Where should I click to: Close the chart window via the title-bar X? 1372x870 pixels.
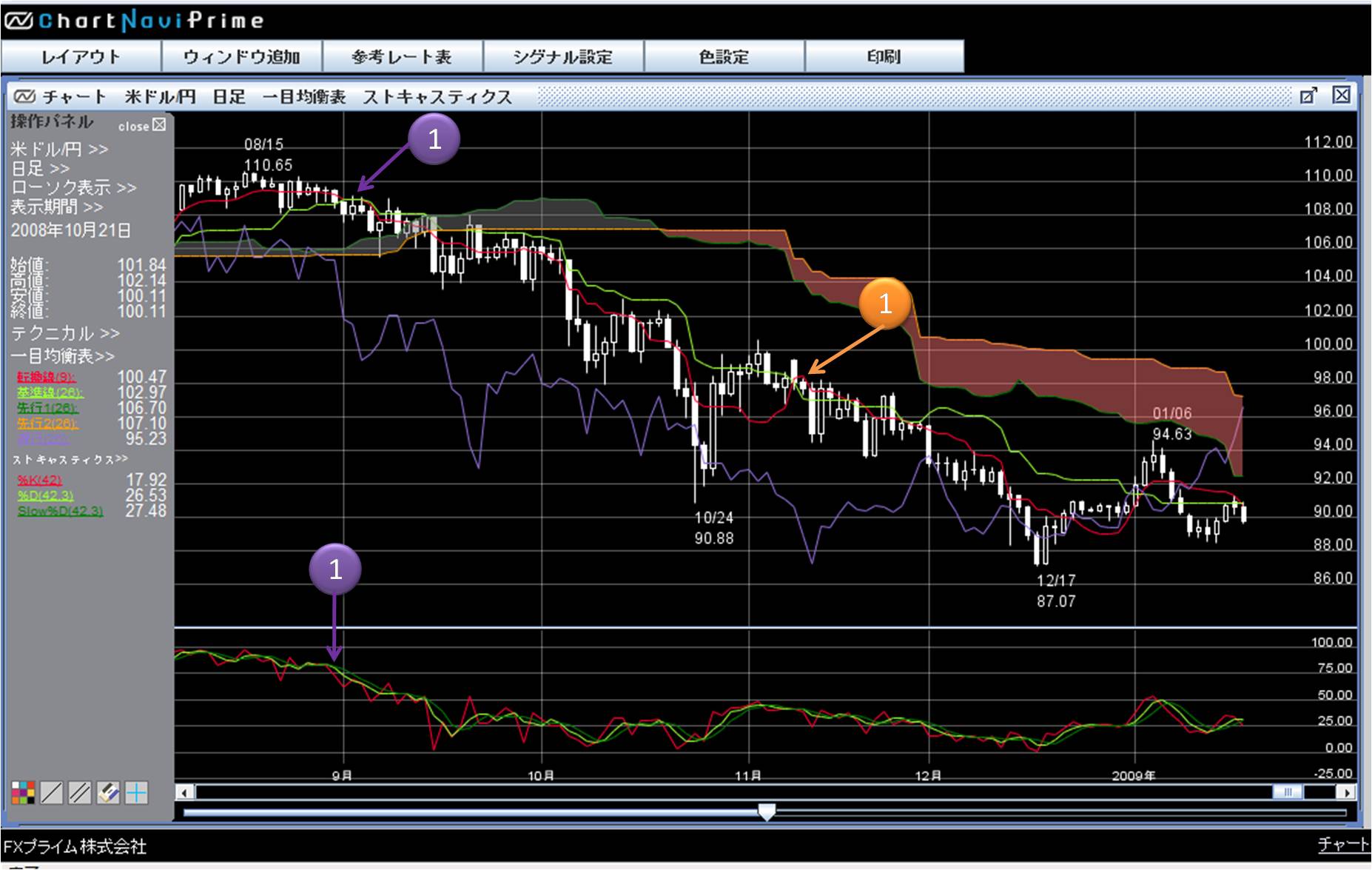[1341, 94]
